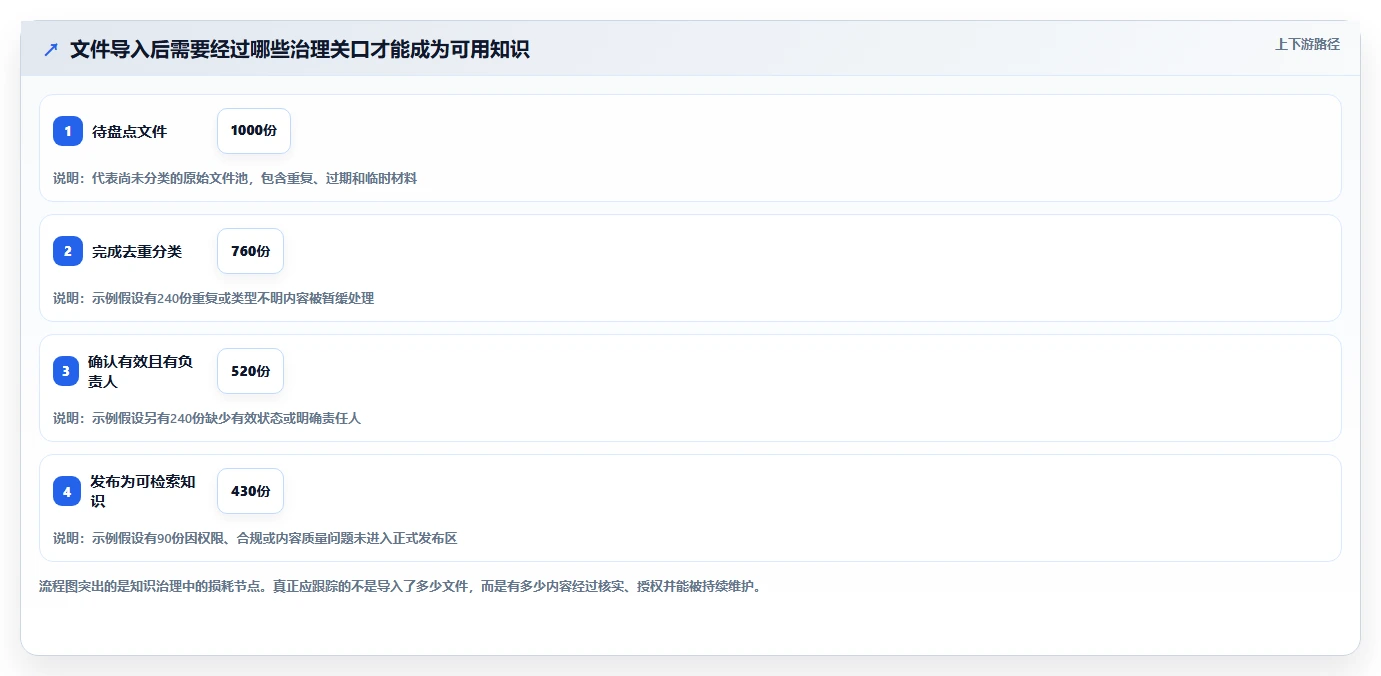Click the 760份 value pill

pyautogui.click(x=250, y=251)
